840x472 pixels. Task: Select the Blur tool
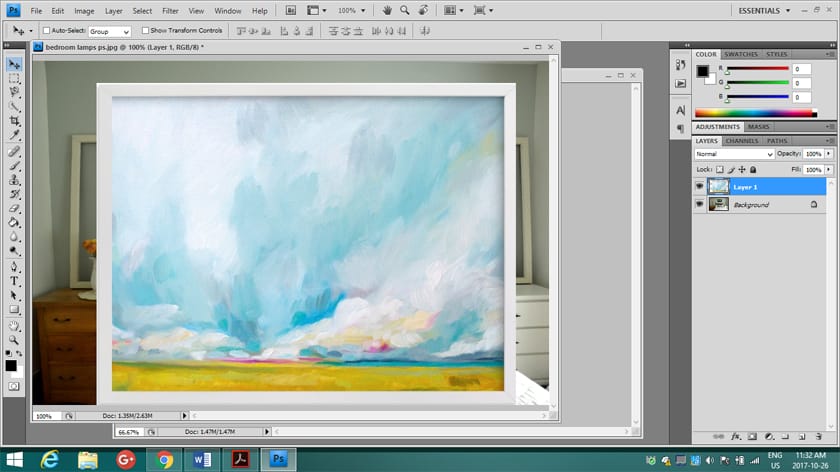[14, 237]
